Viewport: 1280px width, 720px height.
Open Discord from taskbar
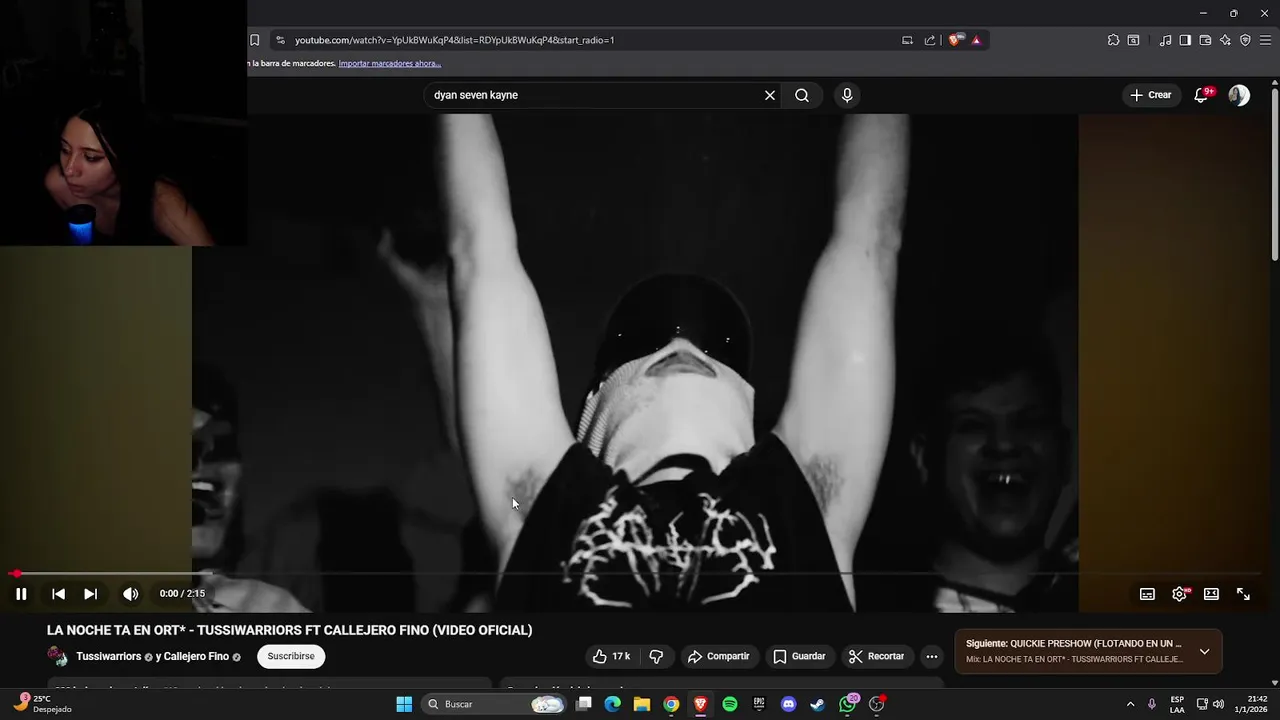[788, 704]
